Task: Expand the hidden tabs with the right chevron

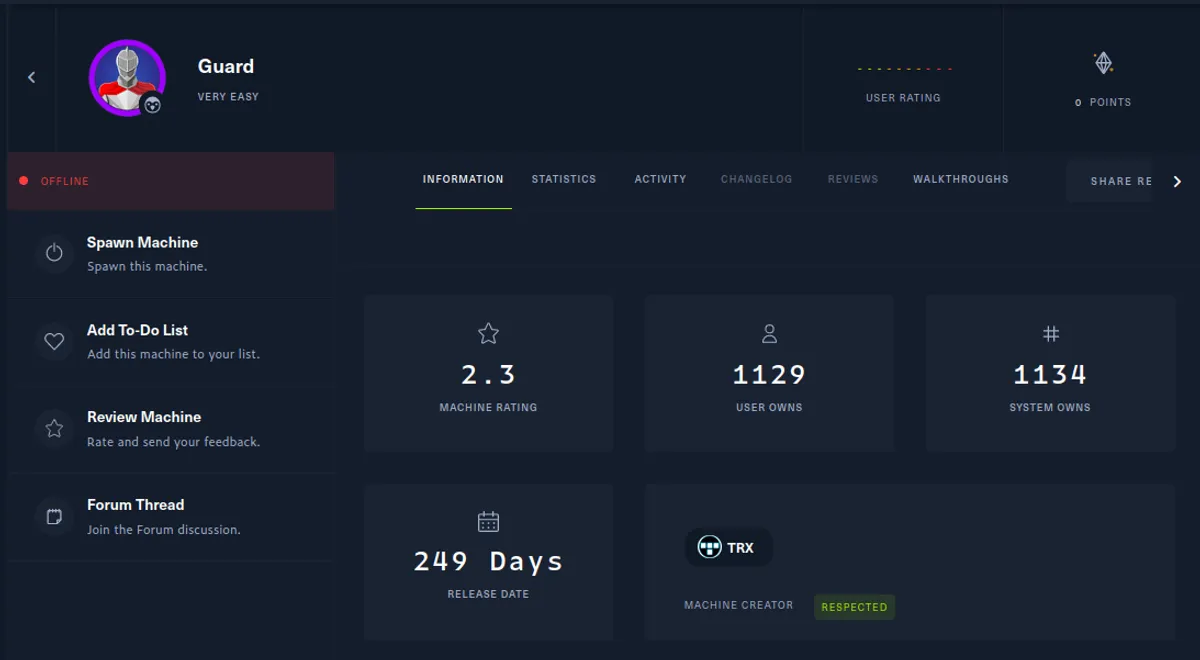Action: click(x=1177, y=181)
